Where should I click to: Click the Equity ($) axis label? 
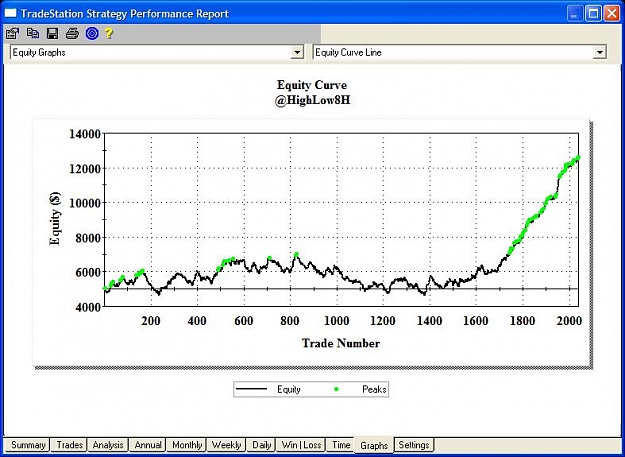click(x=55, y=218)
